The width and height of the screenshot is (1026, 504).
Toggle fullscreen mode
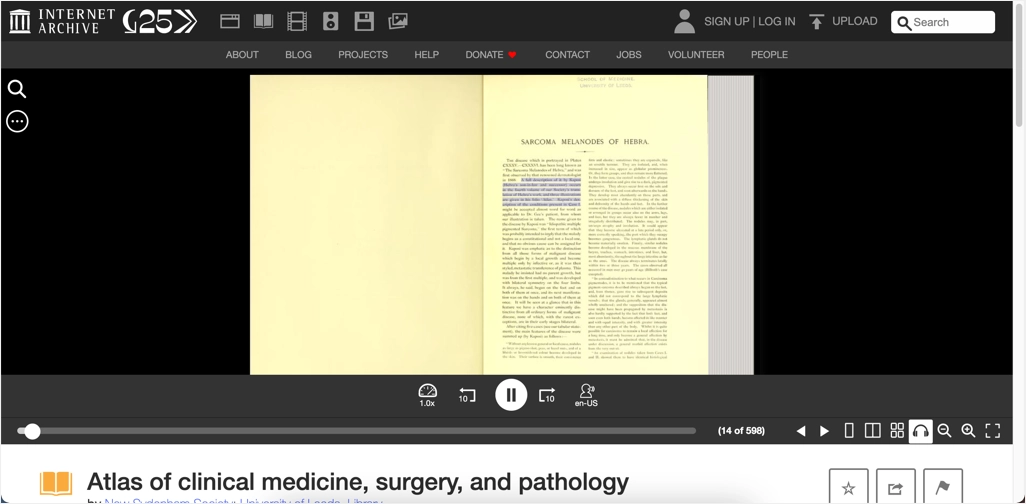coord(993,431)
